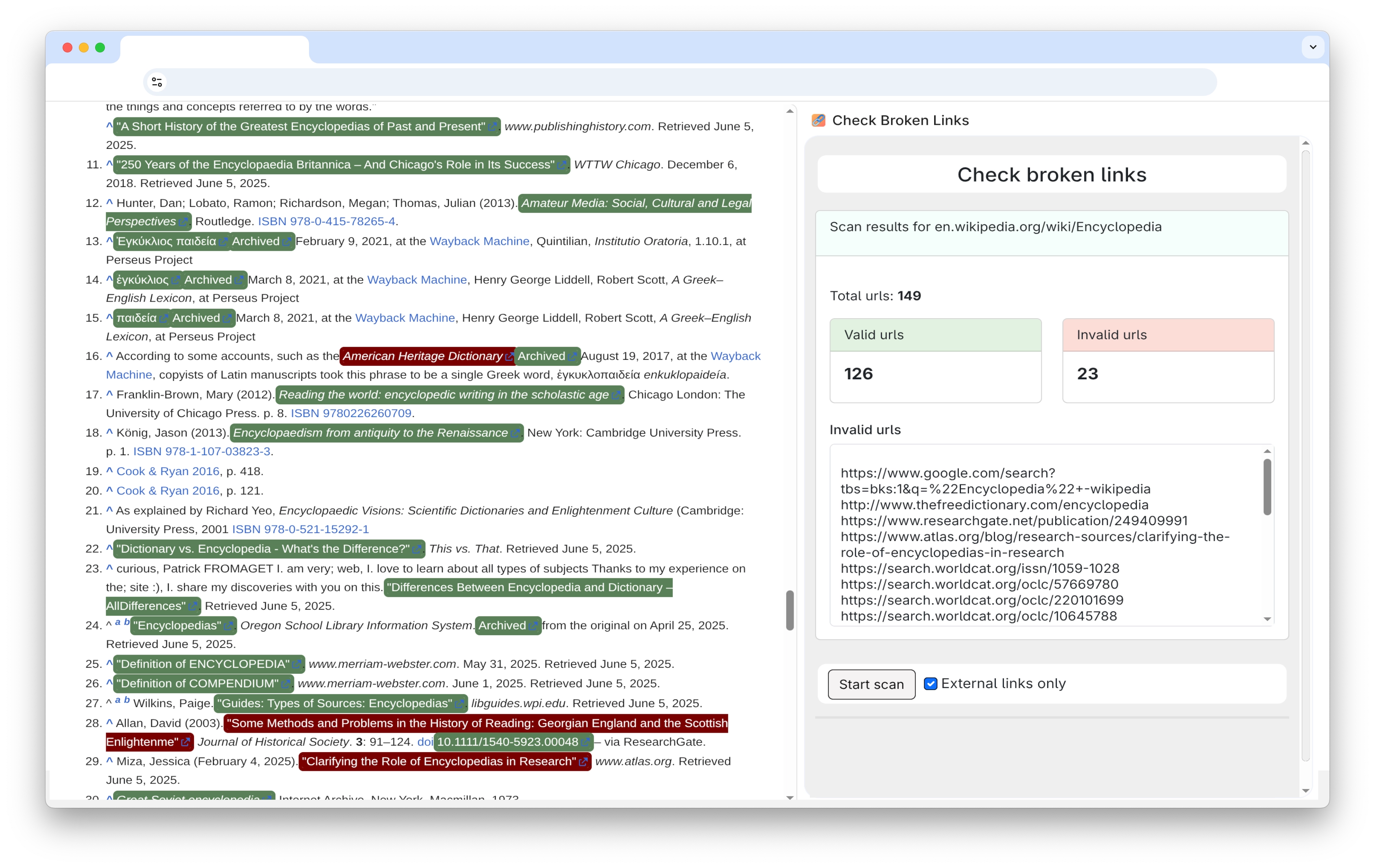Click the external link icon after the Encyclopedias link
Viewport: 1375px width, 868px height.
pyautogui.click(x=228, y=626)
